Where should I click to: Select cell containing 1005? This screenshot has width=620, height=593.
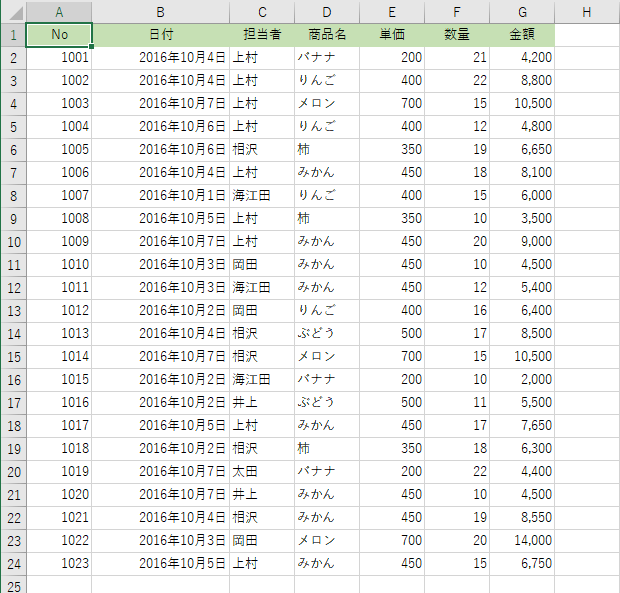click(59, 150)
